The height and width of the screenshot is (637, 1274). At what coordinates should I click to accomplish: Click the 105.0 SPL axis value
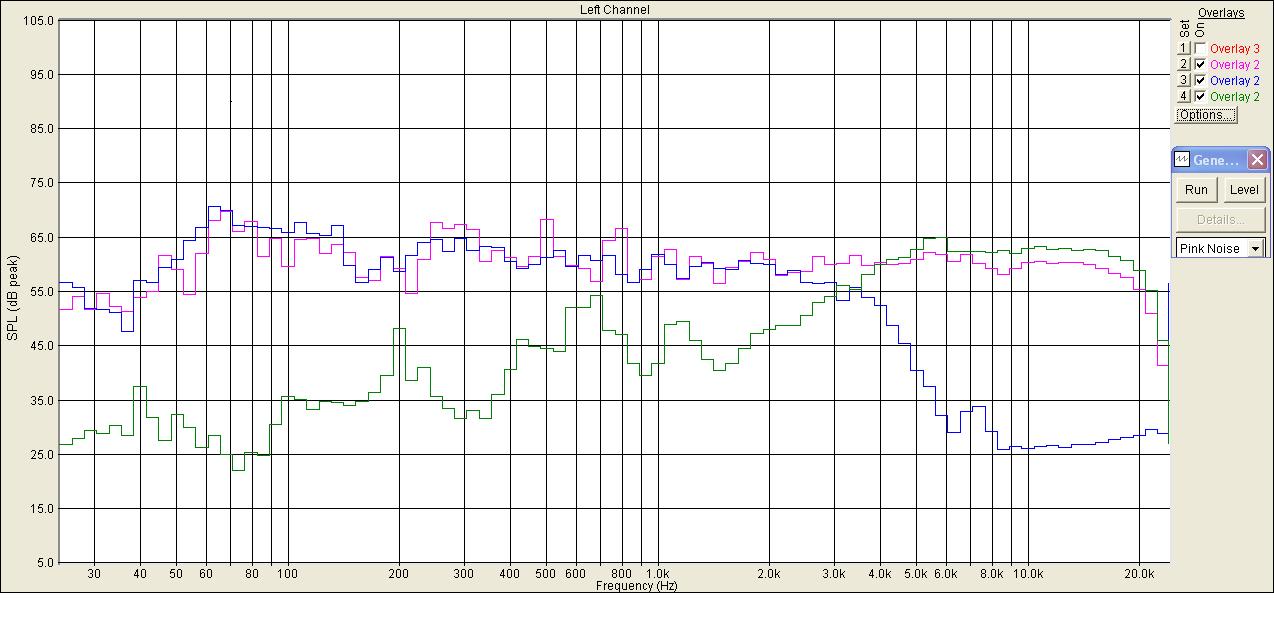(x=38, y=21)
